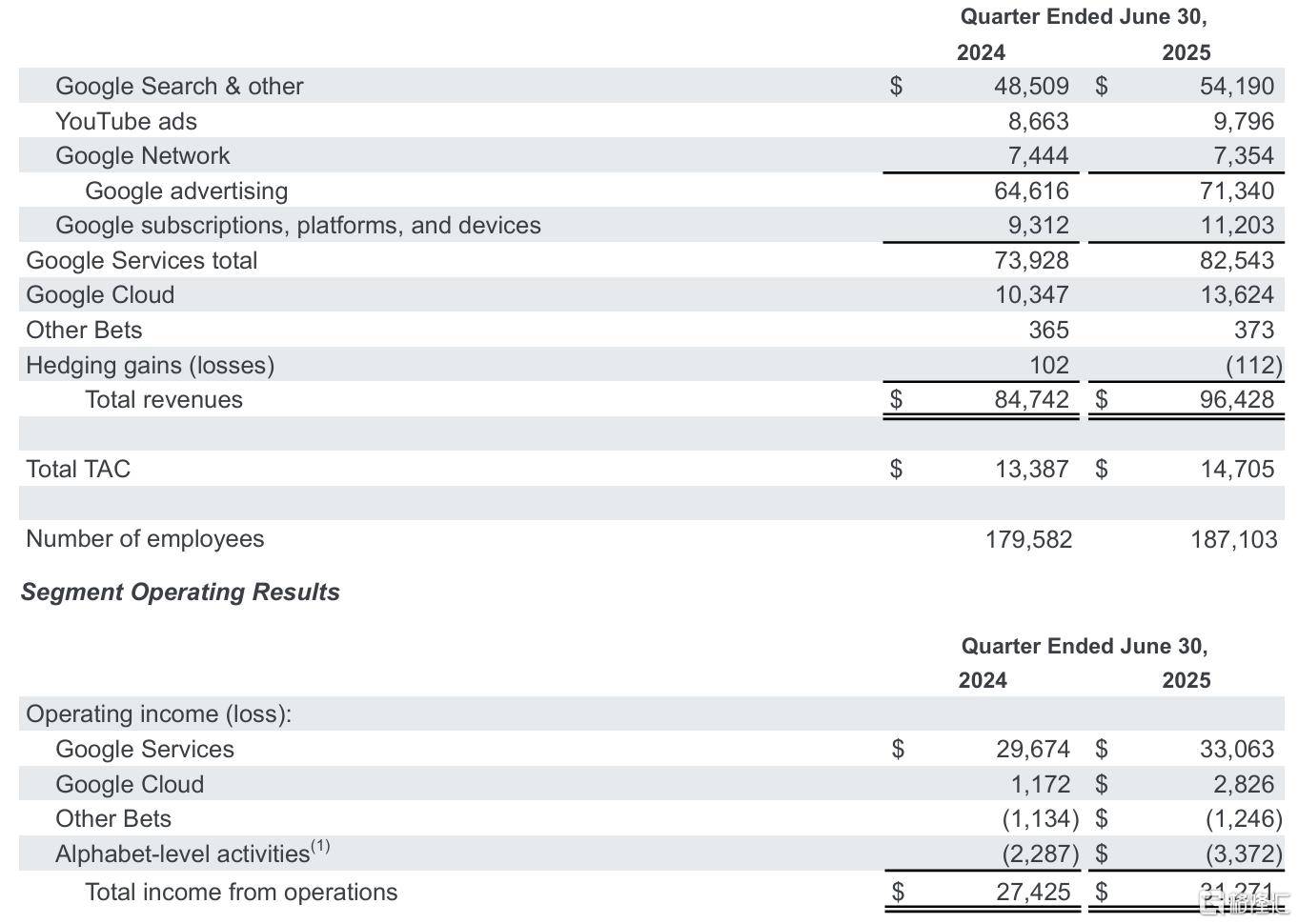Select Total TAC 2024 value 13,387
The image size is (1298, 924).
coord(1032,469)
